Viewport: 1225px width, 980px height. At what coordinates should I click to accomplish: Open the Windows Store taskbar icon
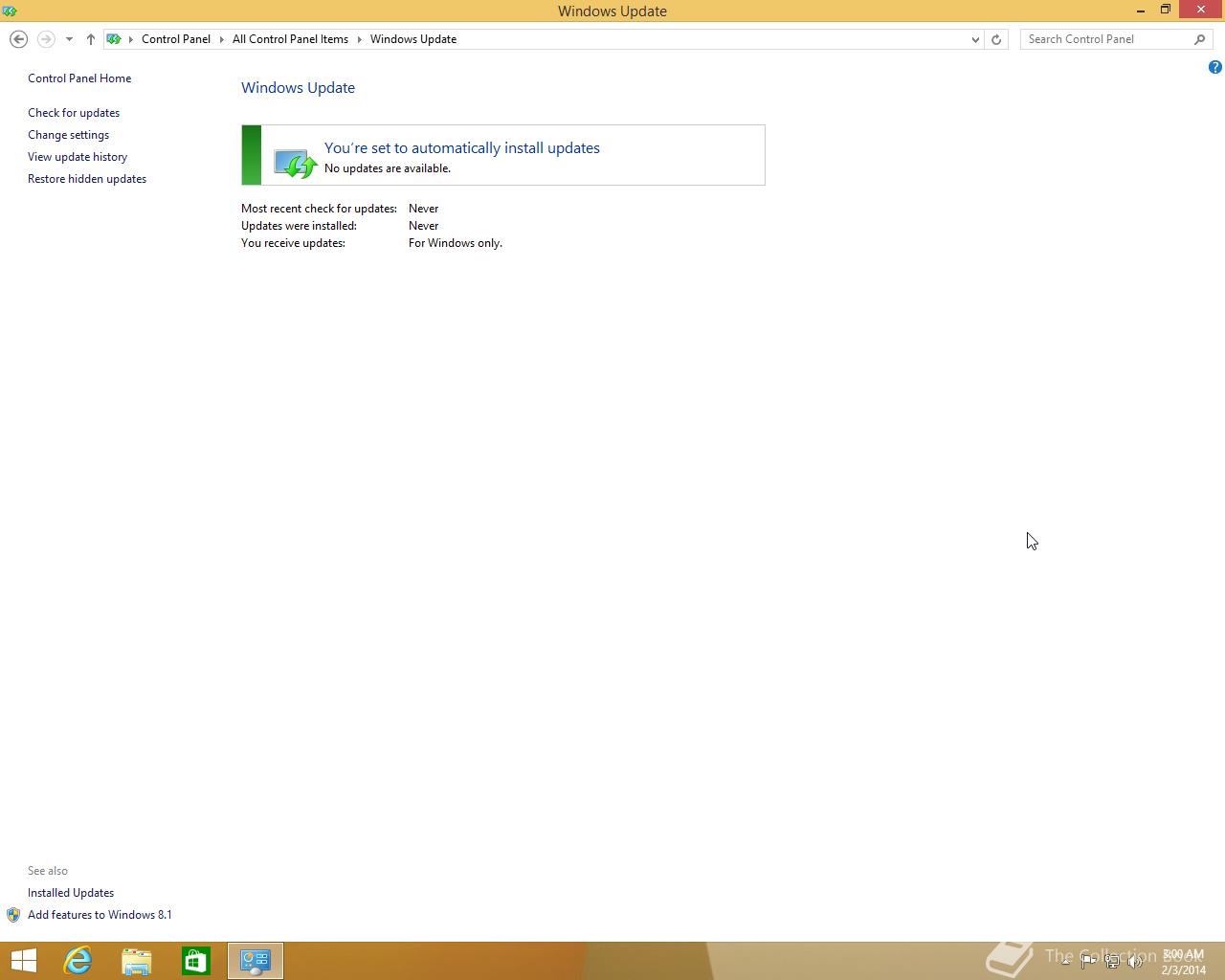(x=196, y=960)
